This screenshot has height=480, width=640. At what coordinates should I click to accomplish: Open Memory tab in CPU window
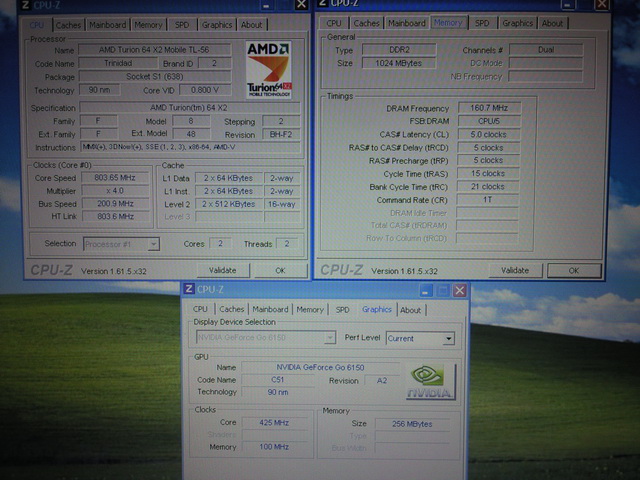tap(148, 25)
